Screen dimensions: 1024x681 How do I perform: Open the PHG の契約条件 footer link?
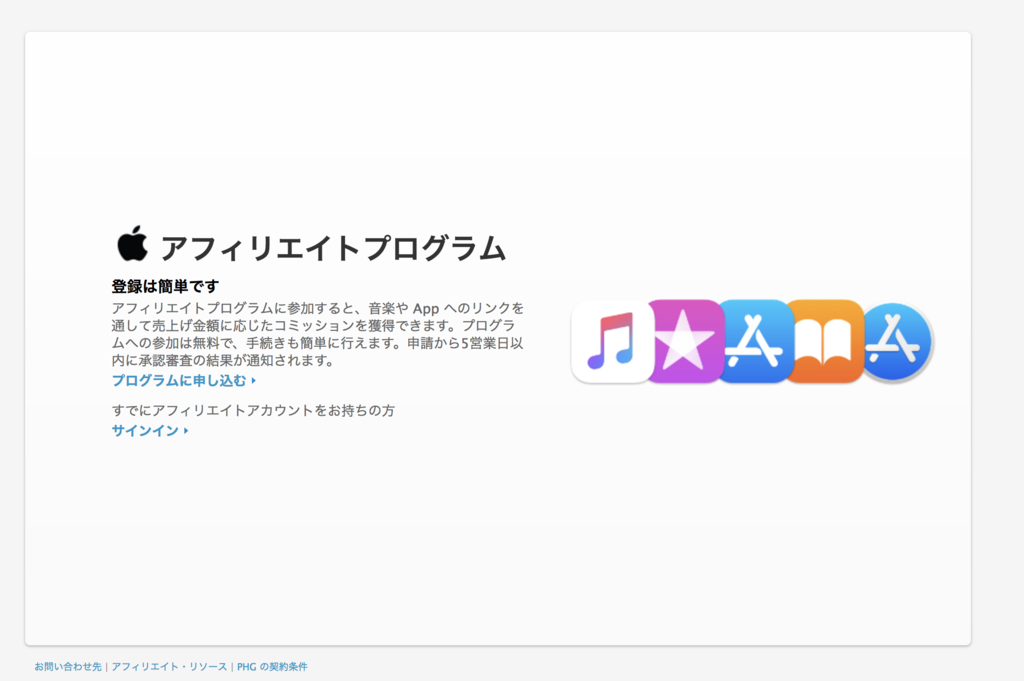(x=272, y=667)
